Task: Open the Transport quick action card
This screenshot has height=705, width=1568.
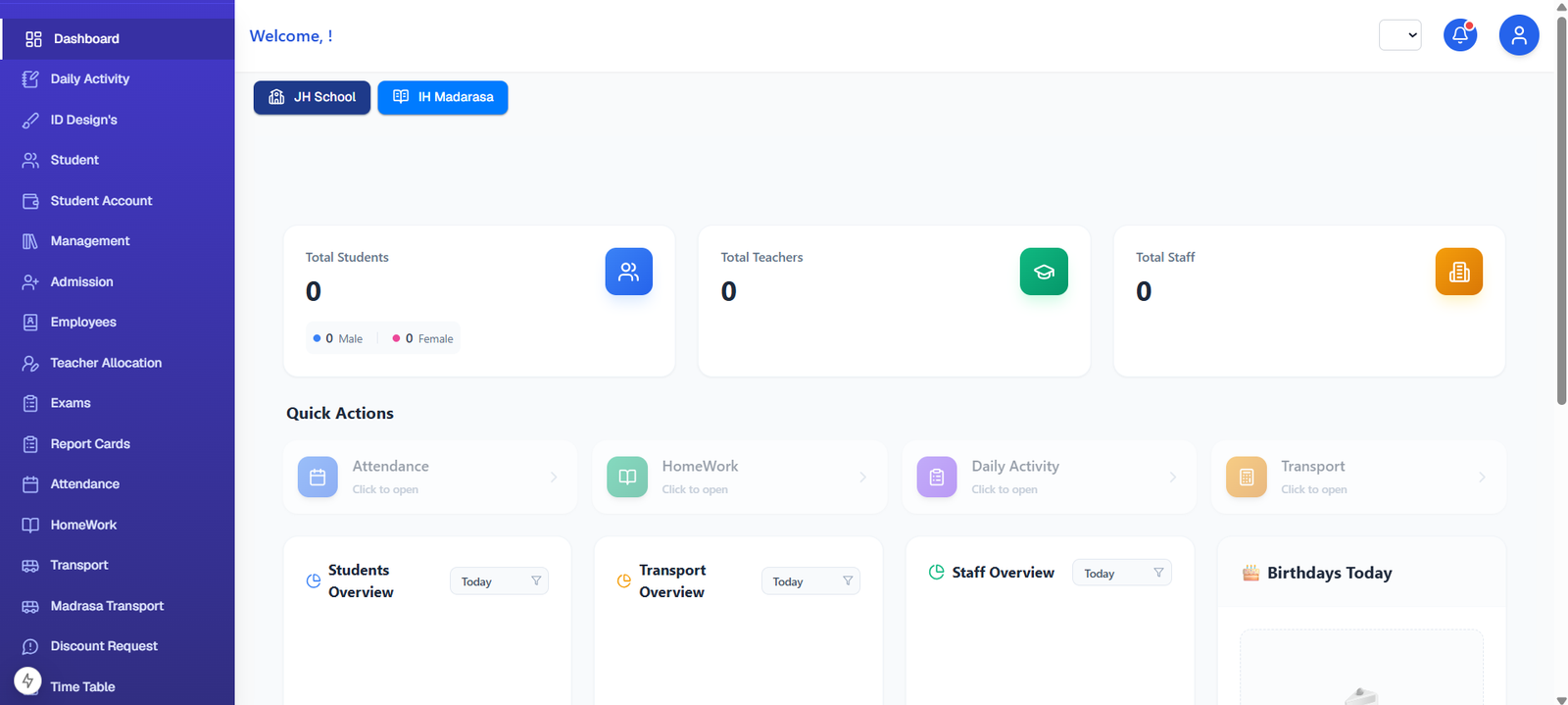Action: click(x=1359, y=478)
